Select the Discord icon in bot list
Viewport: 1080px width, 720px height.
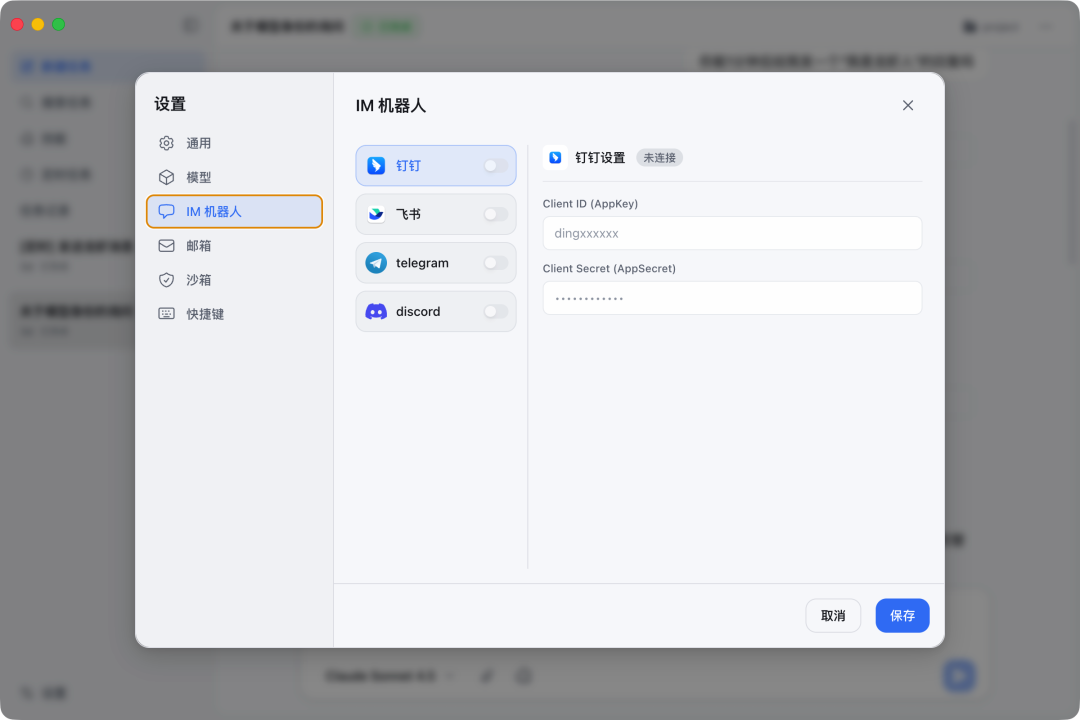[377, 311]
